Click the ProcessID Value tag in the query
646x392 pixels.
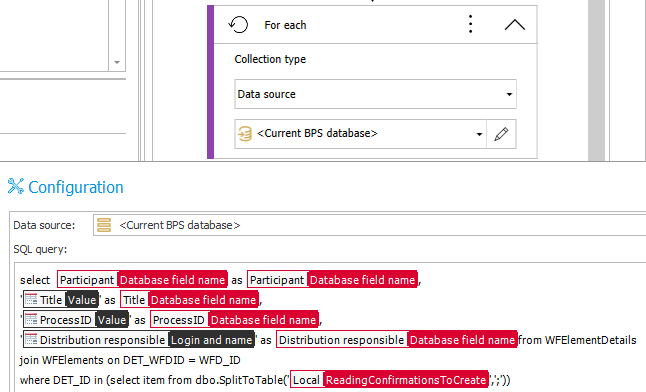76,320
